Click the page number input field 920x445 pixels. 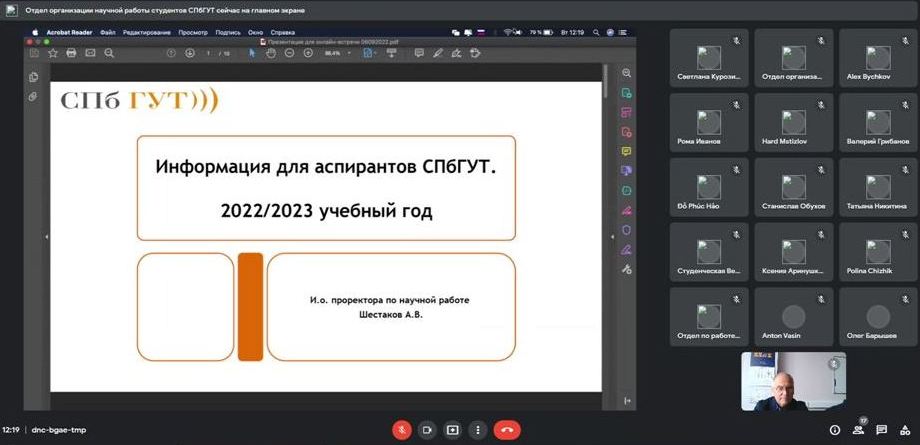[208, 53]
